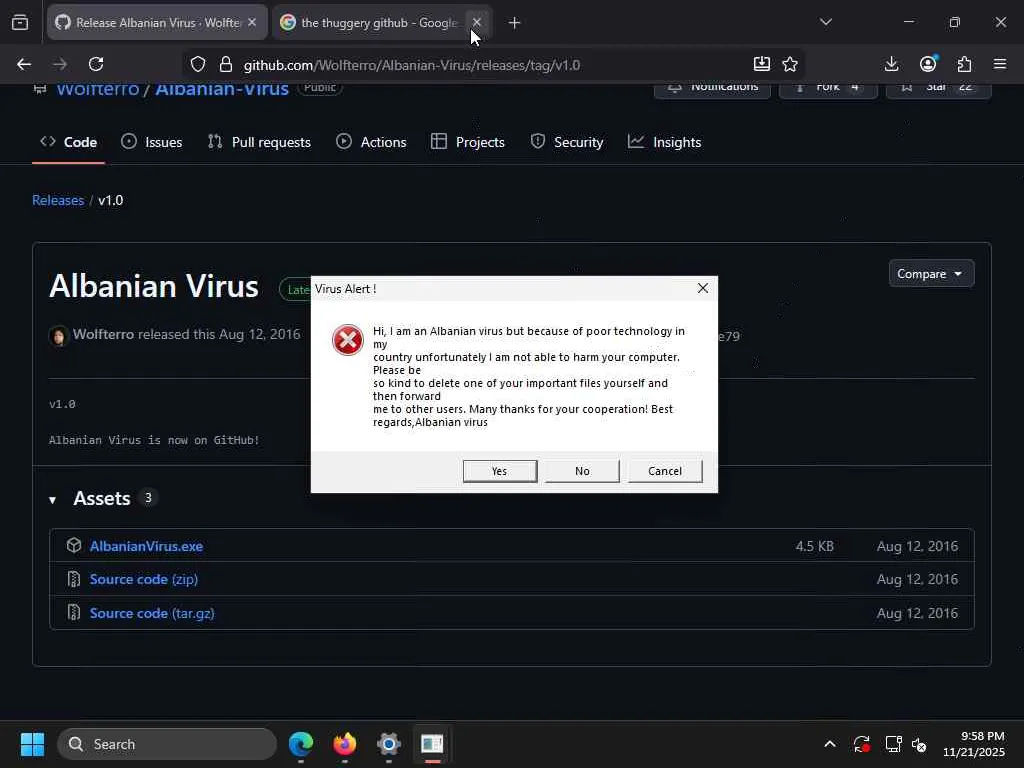Open the Insights repository tab
The height and width of the screenshot is (768, 1024).
665,142
